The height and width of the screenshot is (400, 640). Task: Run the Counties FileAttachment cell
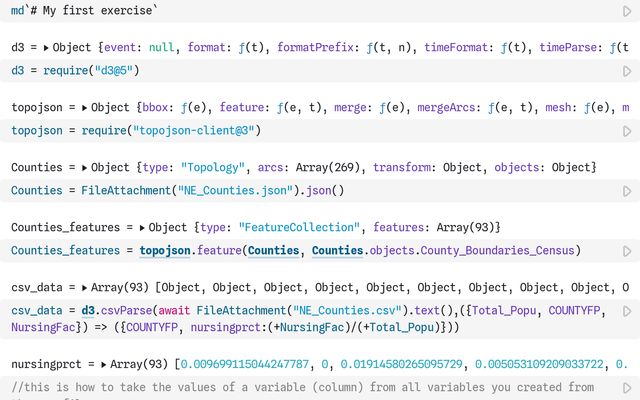click(x=627, y=190)
